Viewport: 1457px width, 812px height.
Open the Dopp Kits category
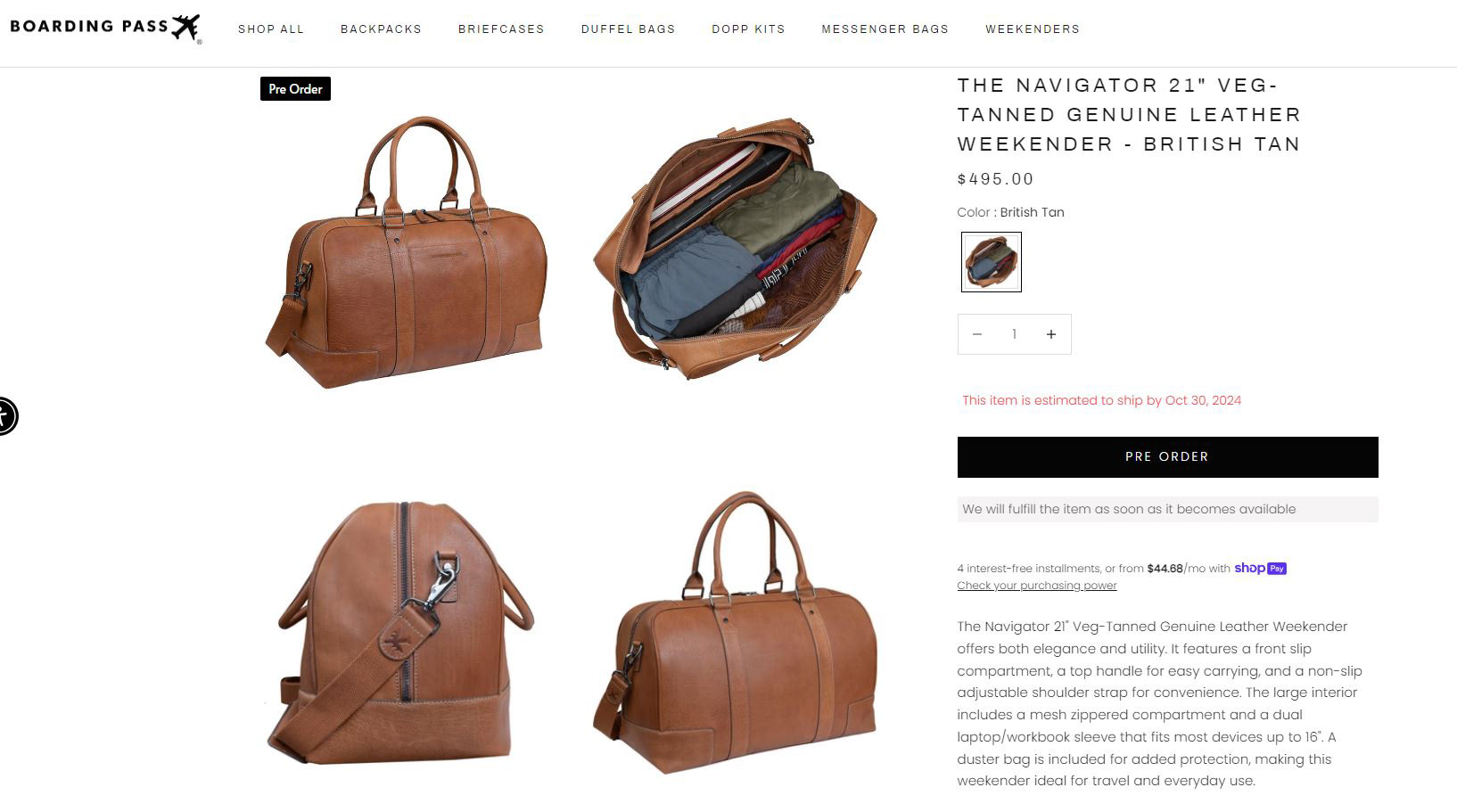(748, 29)
